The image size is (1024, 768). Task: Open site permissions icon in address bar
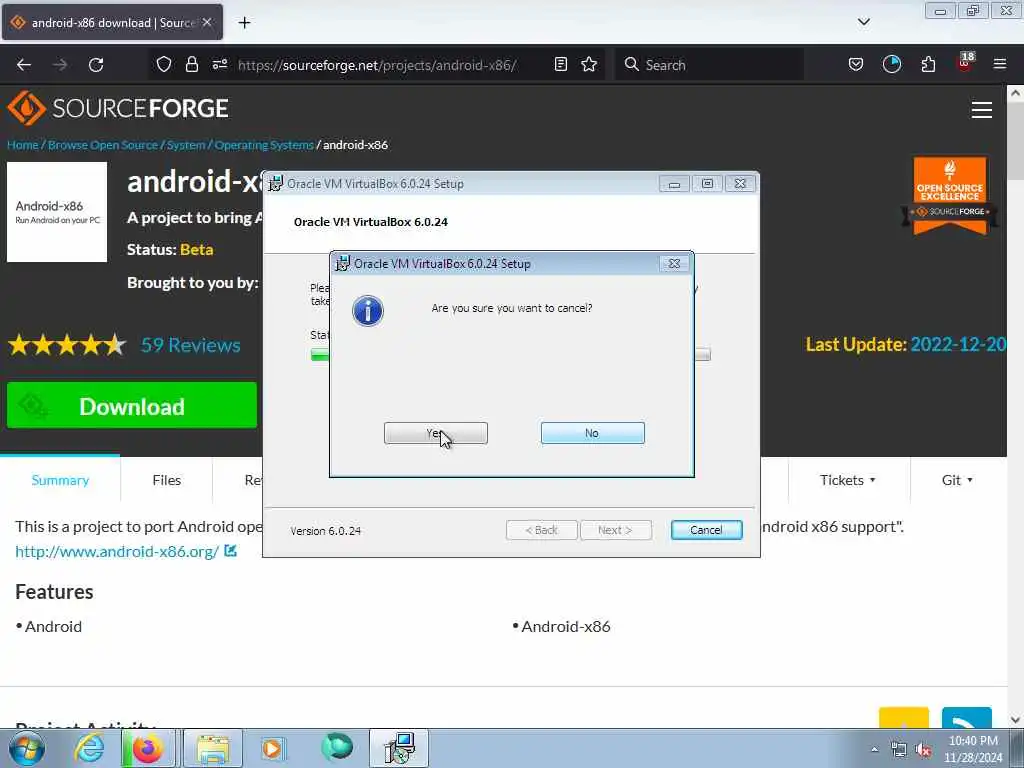tap(219, 64)
